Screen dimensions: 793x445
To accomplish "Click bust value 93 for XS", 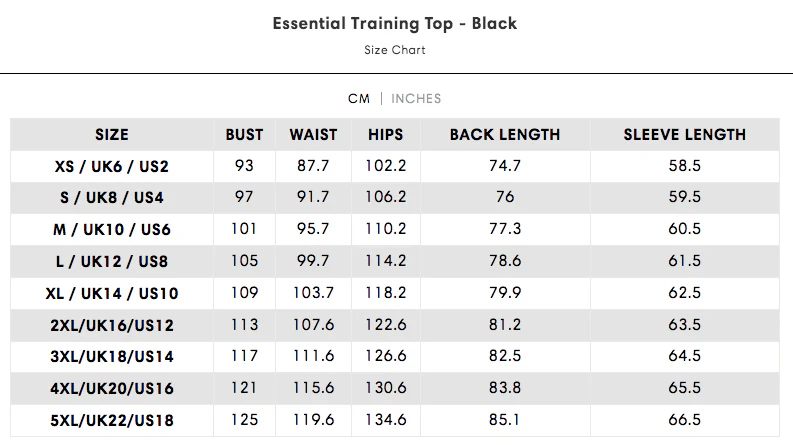I will click(x=244, y=166).
